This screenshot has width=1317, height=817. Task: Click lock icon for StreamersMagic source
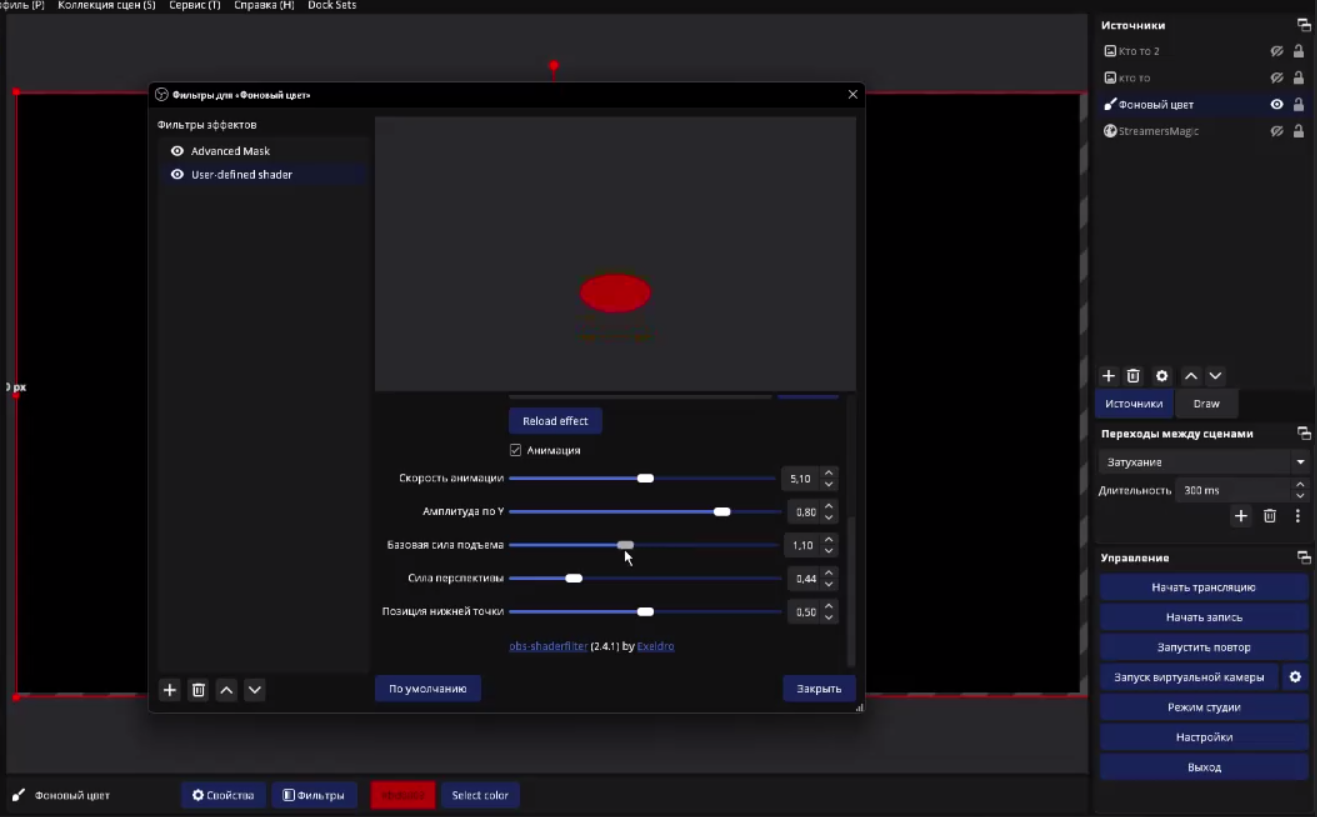tap(1299, 131)
